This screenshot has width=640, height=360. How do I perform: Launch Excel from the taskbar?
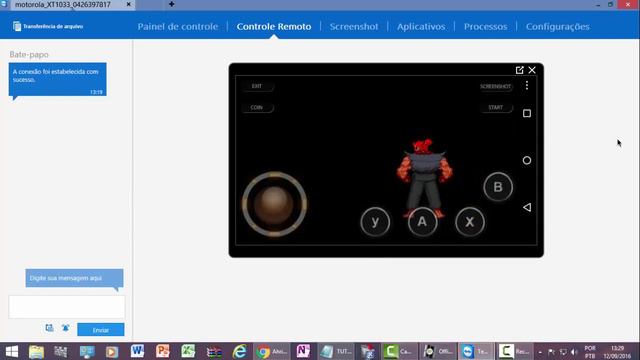coord(188,351)
